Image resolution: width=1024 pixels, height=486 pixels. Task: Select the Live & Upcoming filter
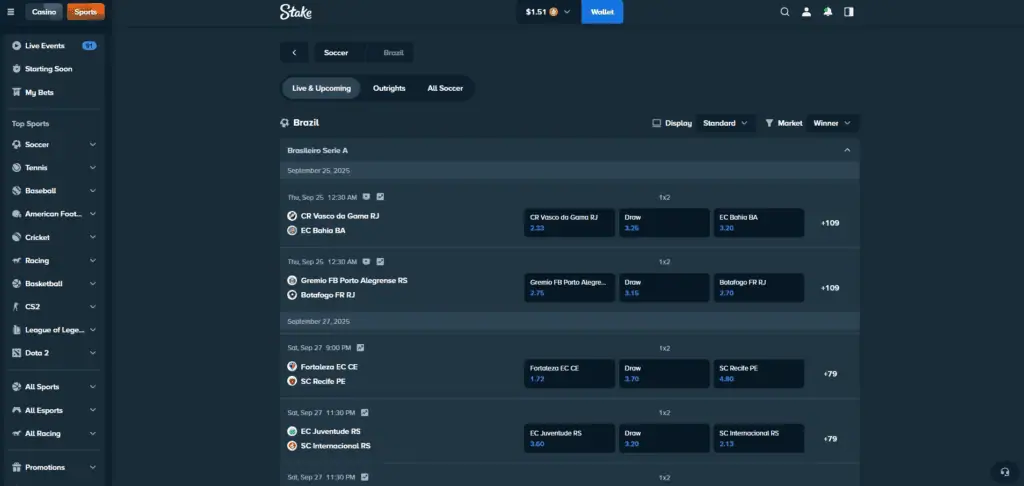point(321,88)
